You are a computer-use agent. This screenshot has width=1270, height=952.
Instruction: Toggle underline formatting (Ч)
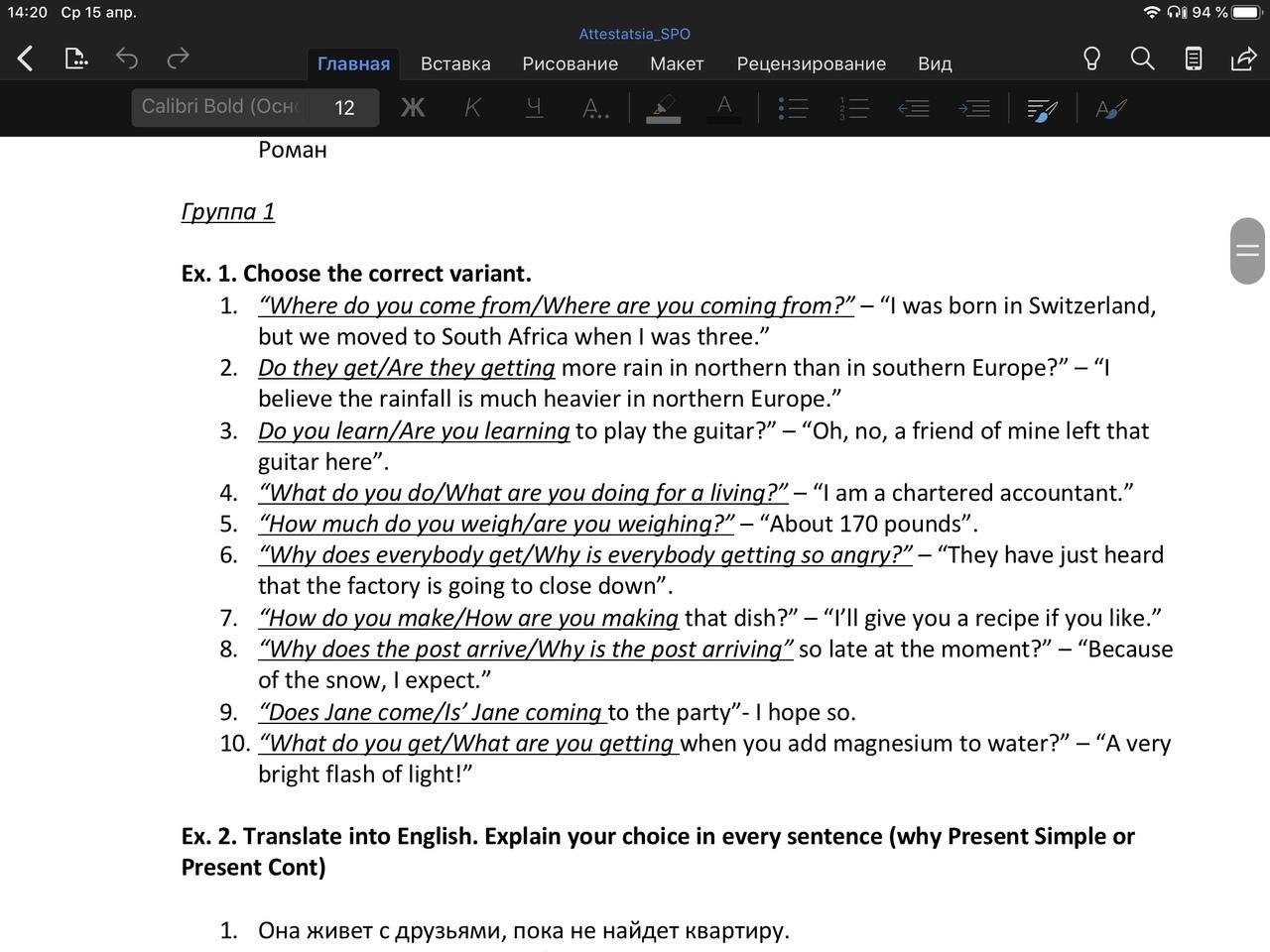[534, 107]
